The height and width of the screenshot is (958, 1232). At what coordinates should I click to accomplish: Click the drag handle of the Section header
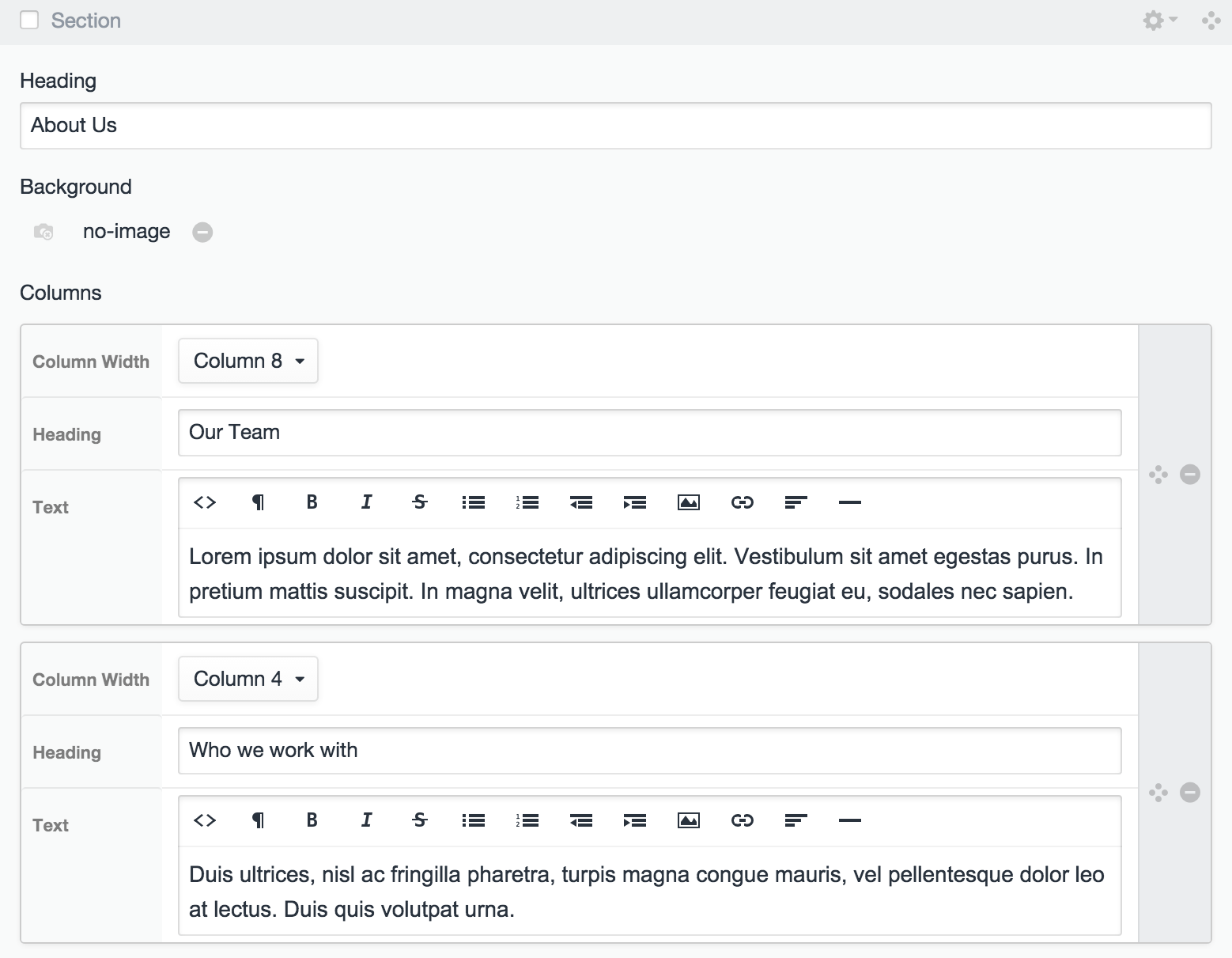click(1210, 21)
